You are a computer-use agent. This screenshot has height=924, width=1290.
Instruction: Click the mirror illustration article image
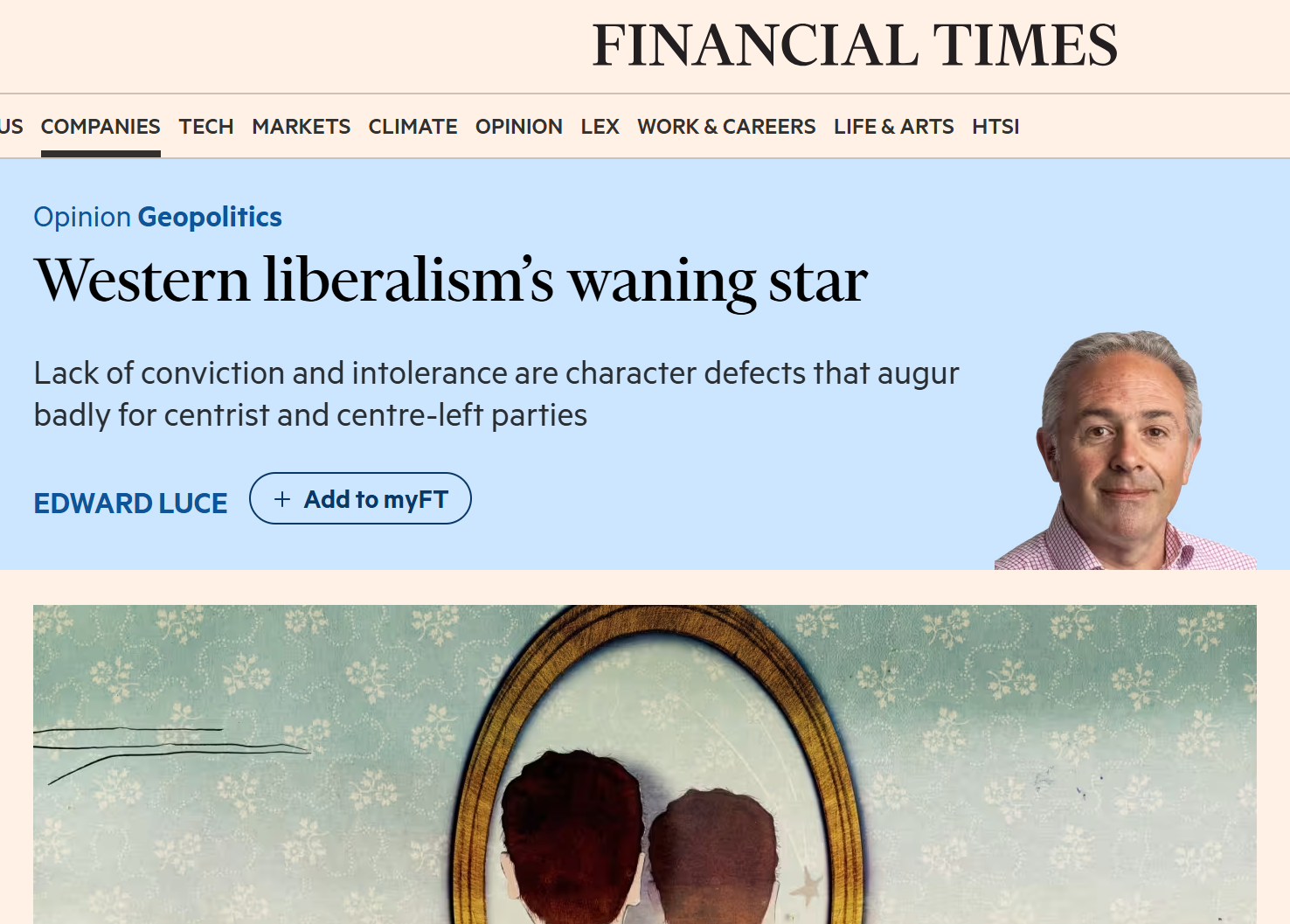(x=645, y=764)
